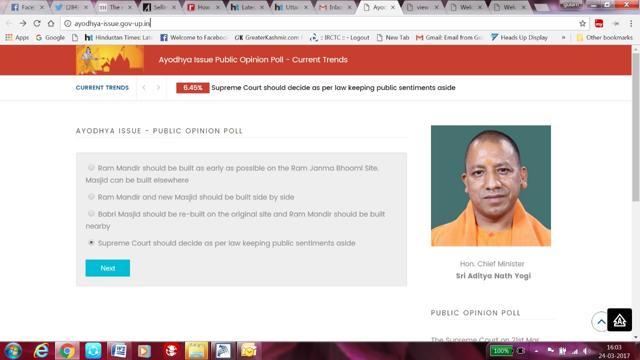The height and width of the screenshot is (360, 640).
Task: Switch to the Twitter tab
Action: (71, 7)
